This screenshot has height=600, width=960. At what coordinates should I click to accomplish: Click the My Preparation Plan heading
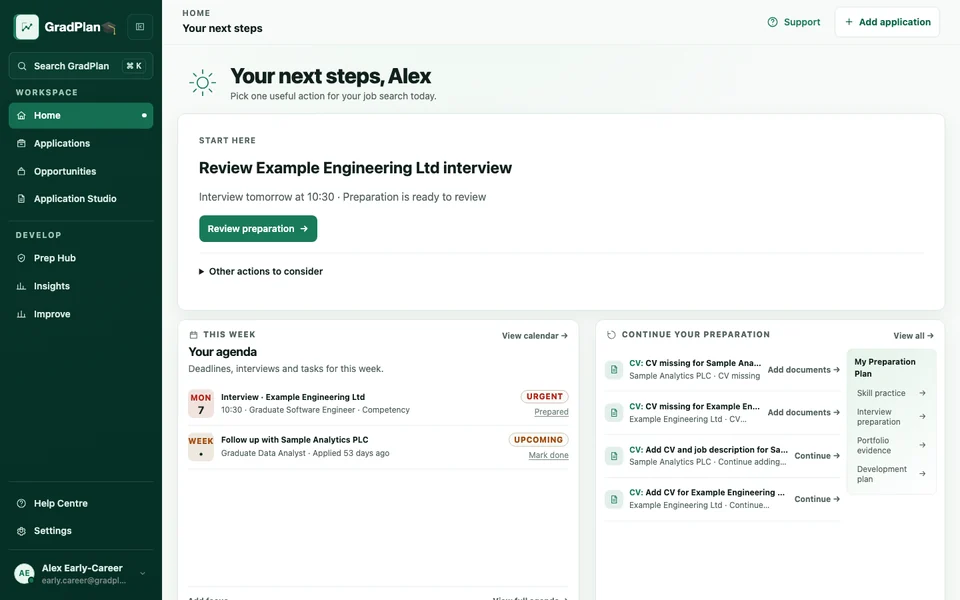pos(885,368)
